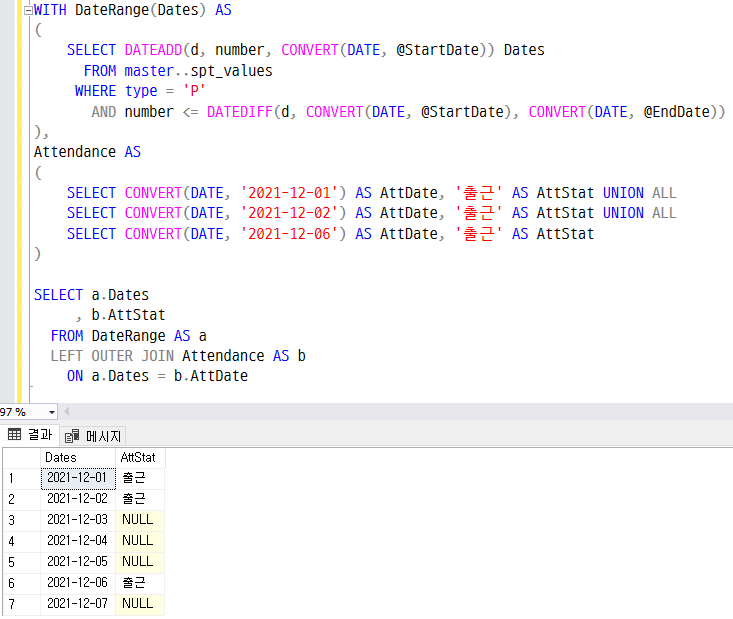Place cursor on DATEDIFF function name
Image resolution: width=733 pixels, height=619 pixels.
(x=239, y=112)
